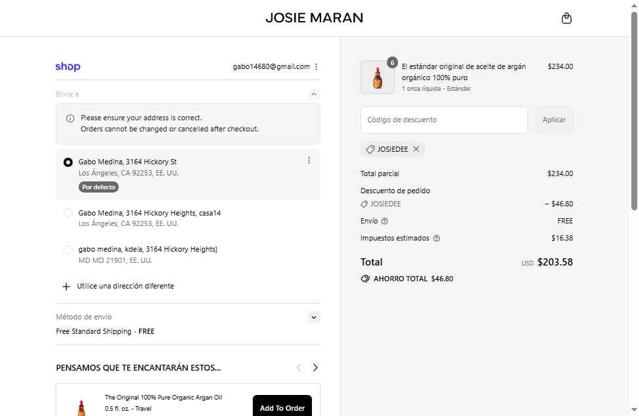
Task: Open account options menu beside email
Action: click(316, 66)
